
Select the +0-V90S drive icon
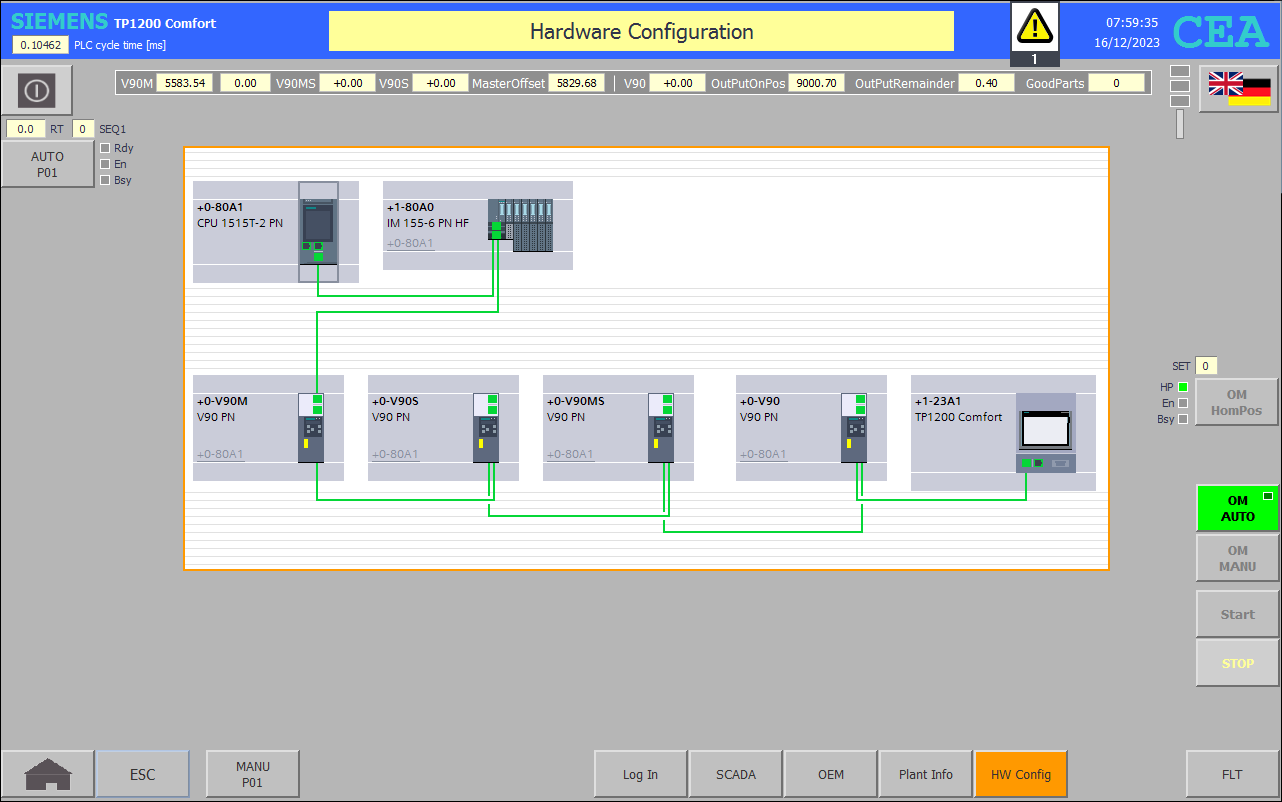[x=486, y=428]
